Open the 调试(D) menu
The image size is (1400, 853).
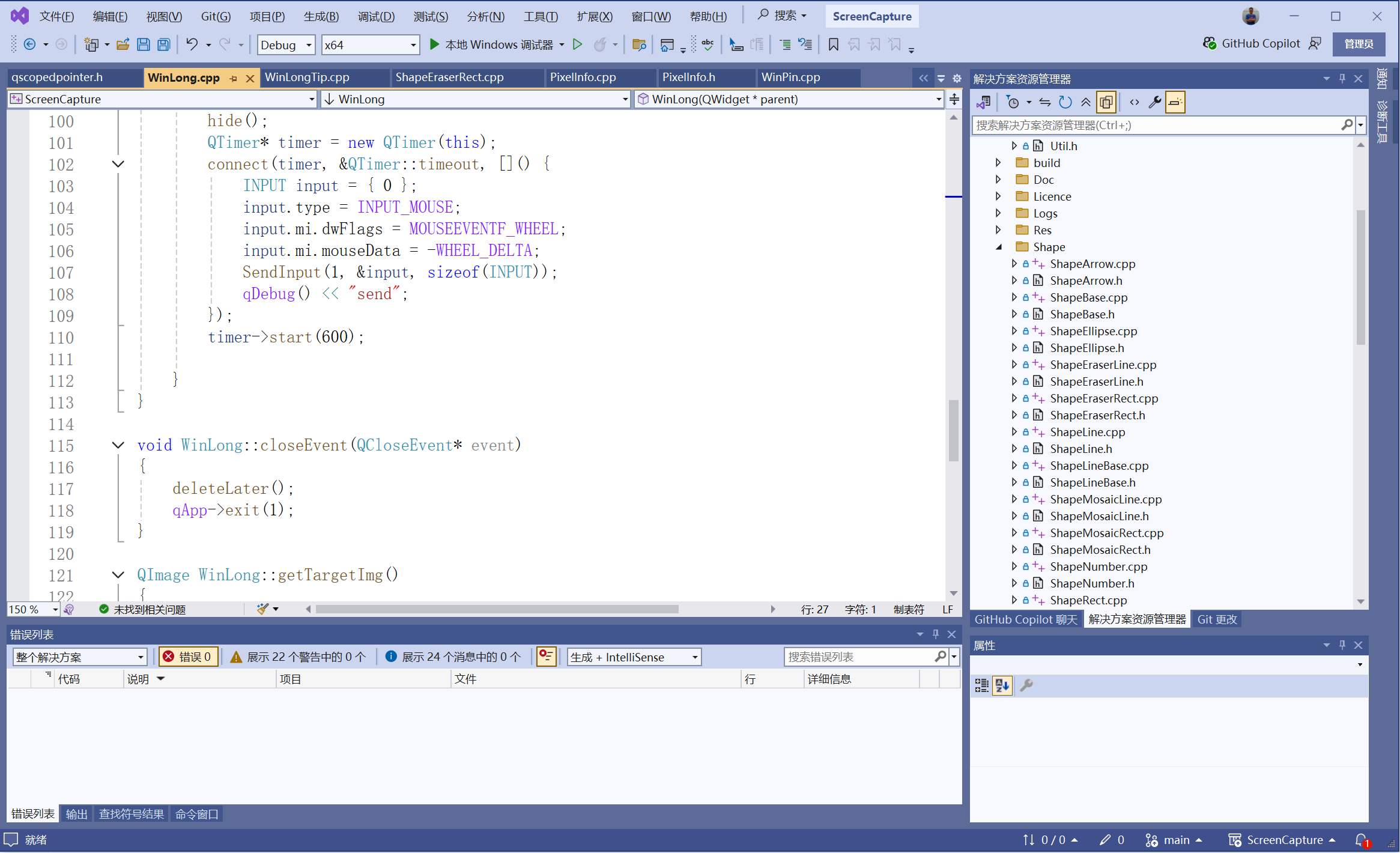click(376, 16)
